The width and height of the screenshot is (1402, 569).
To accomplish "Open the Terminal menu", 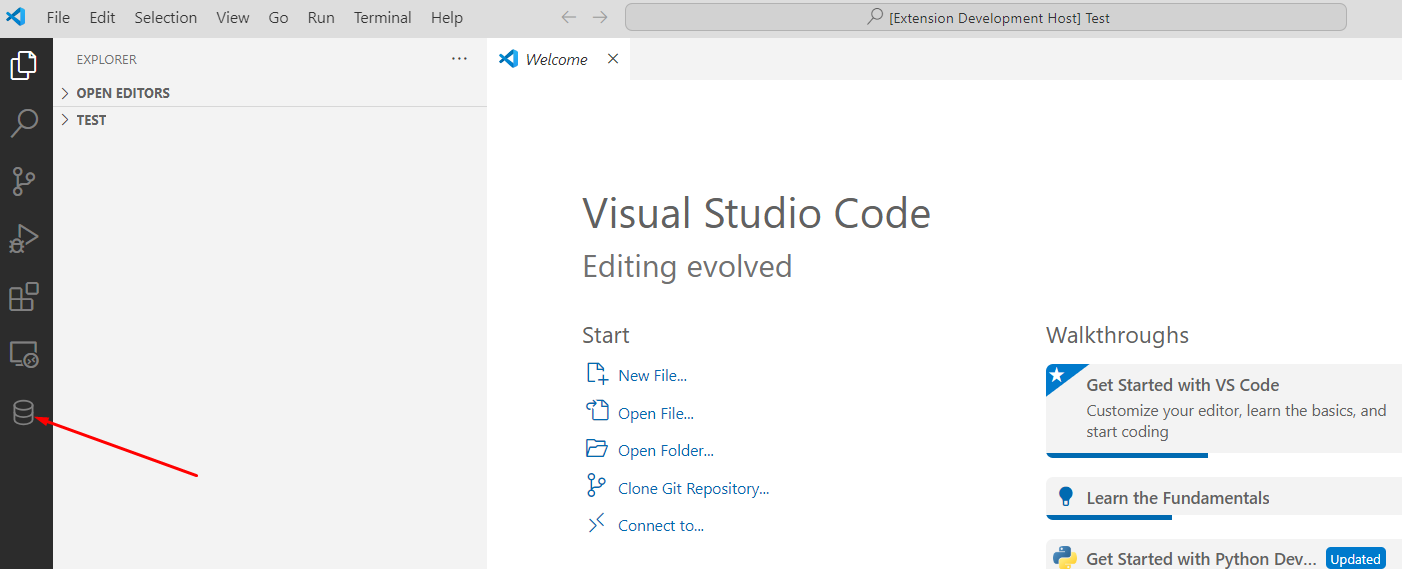I will [x=383, y=17].
